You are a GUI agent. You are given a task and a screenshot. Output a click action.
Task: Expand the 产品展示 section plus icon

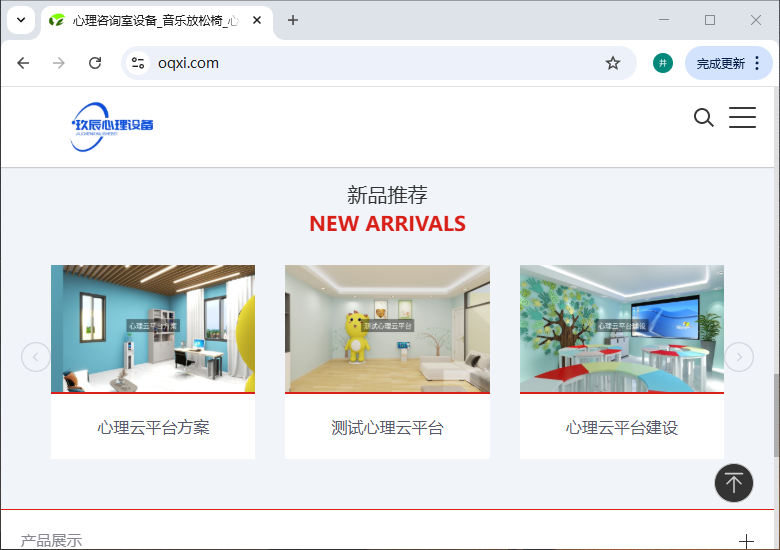tap(746, 541)
